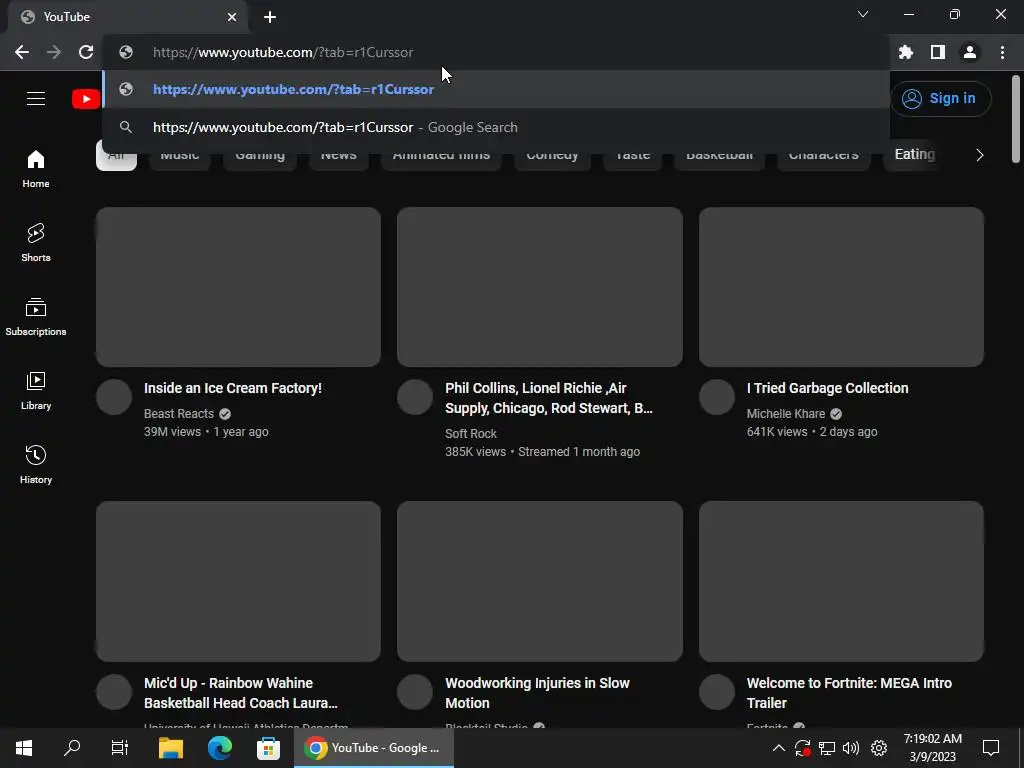Click the address bar URL field
Image resolution: width=1024 pixels, height=768 pixels.
pyautogui.click(x=496, y=52)
